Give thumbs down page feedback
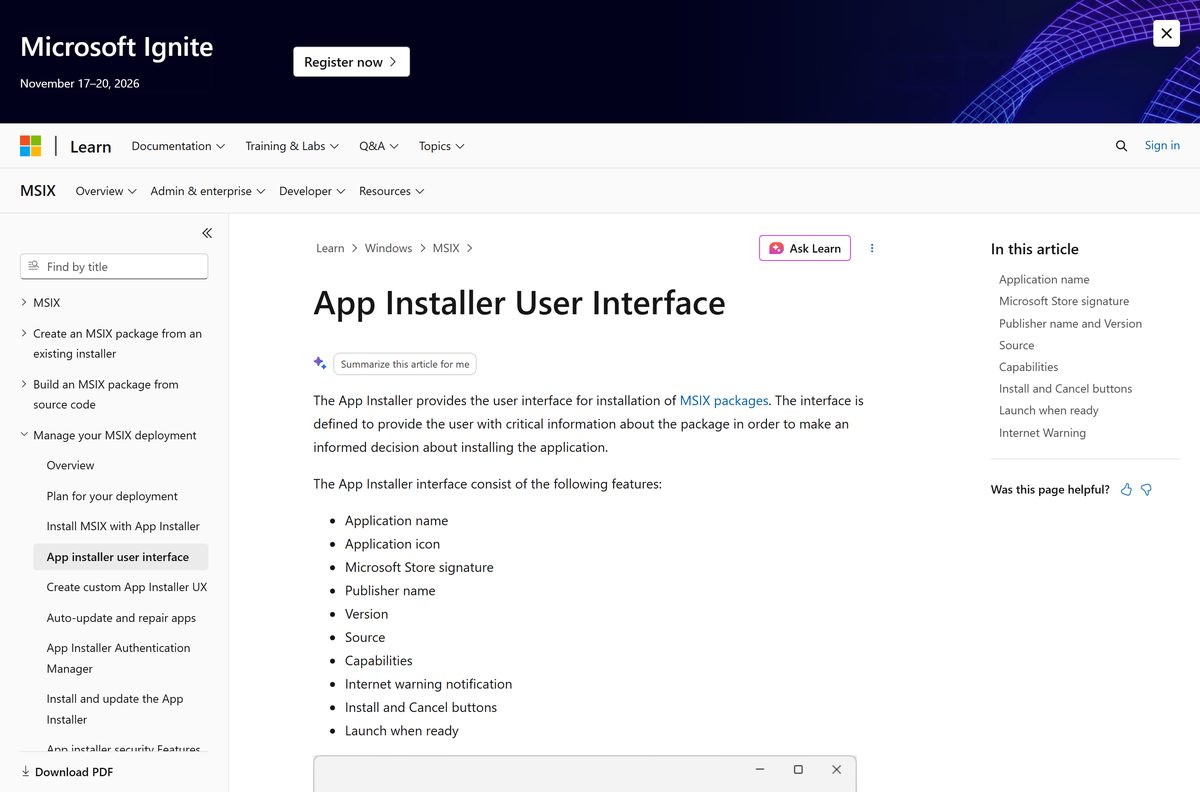This screenshot has height=792, width=1200. (1147, 490)
